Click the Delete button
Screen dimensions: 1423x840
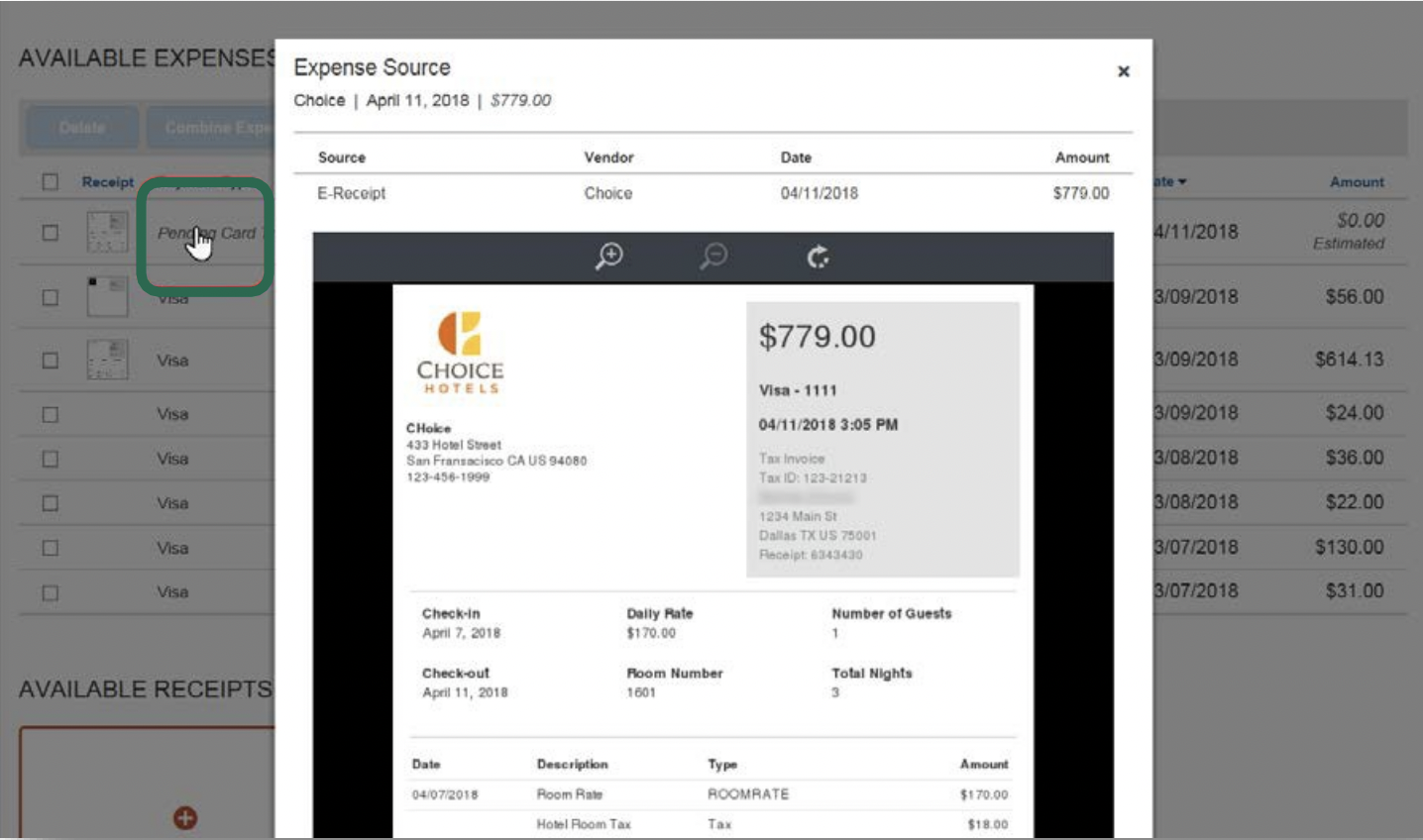click(83, 127)
